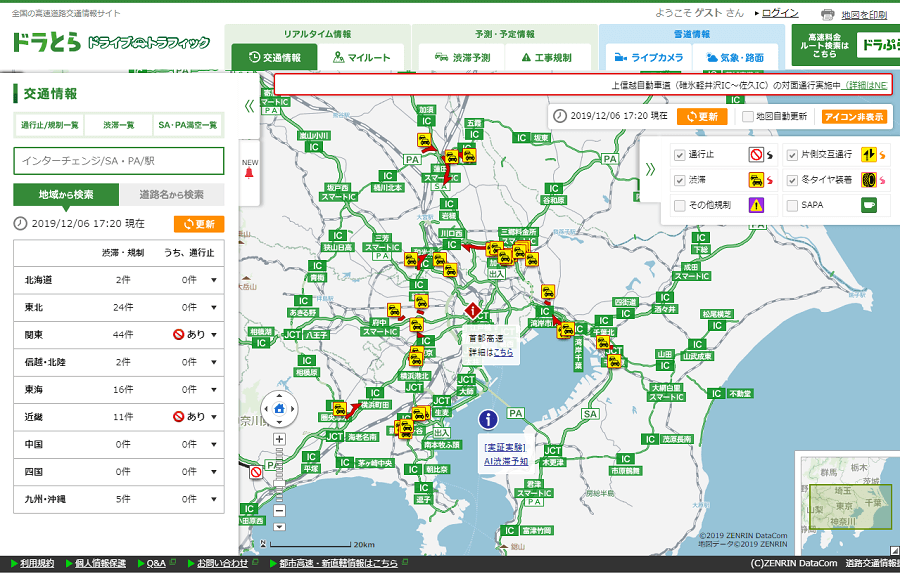The width and height of the screenshot is (900, 574).
Task: Click the clock icon beside map timestamp
Action: (x=560, y=116)
